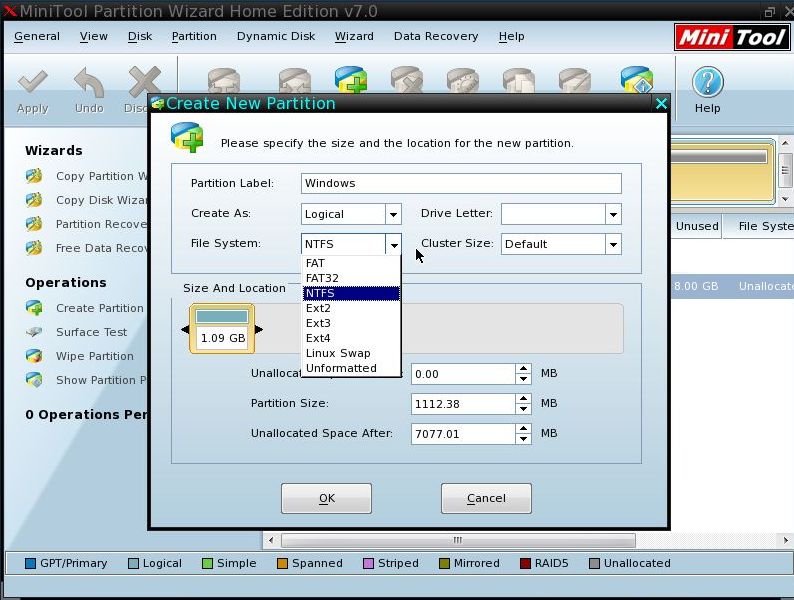
Task: Collapse the File System dropdown arrow
Action: pyautogui.click(x=393, y=245)
